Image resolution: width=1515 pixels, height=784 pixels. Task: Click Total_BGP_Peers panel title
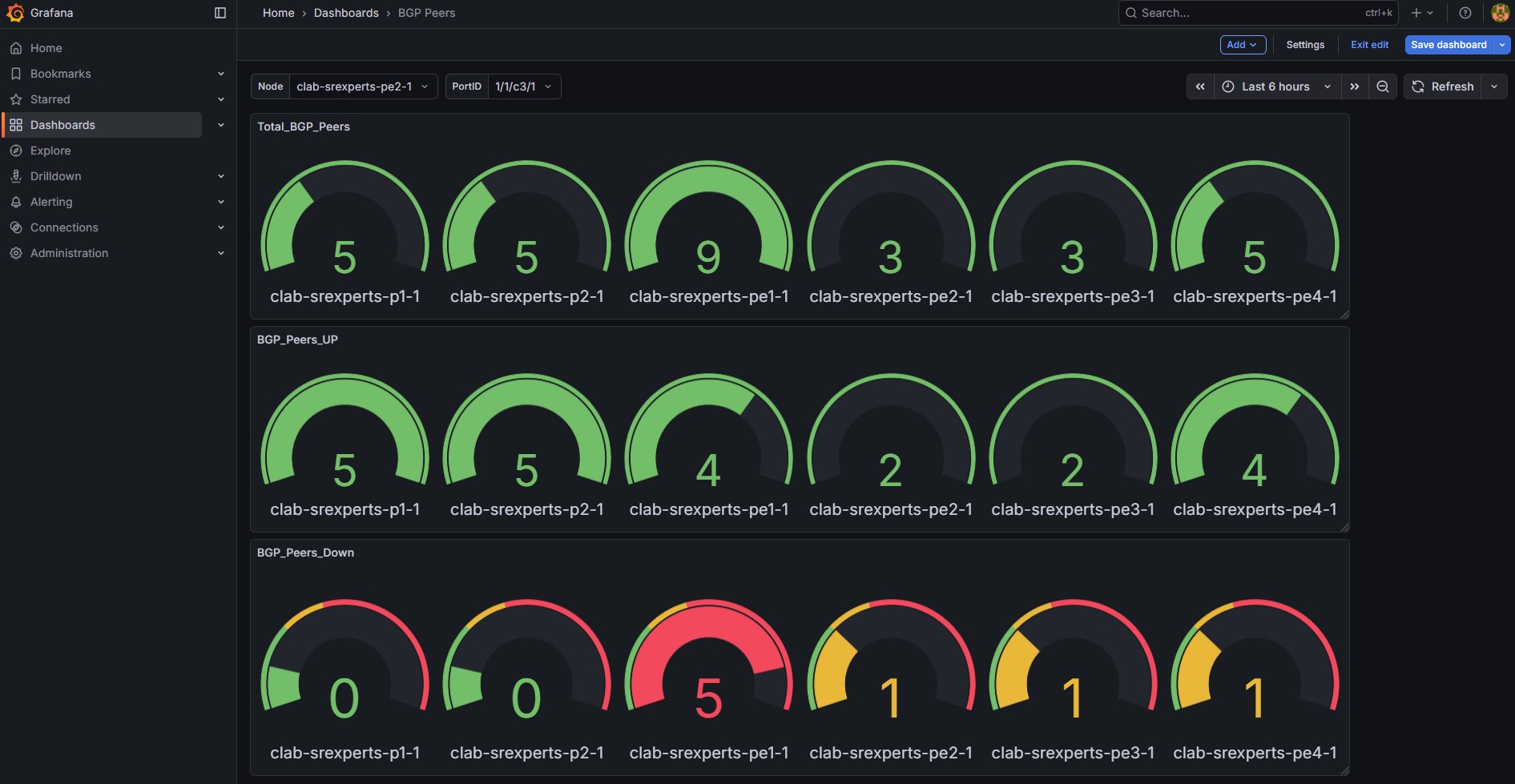304,127
